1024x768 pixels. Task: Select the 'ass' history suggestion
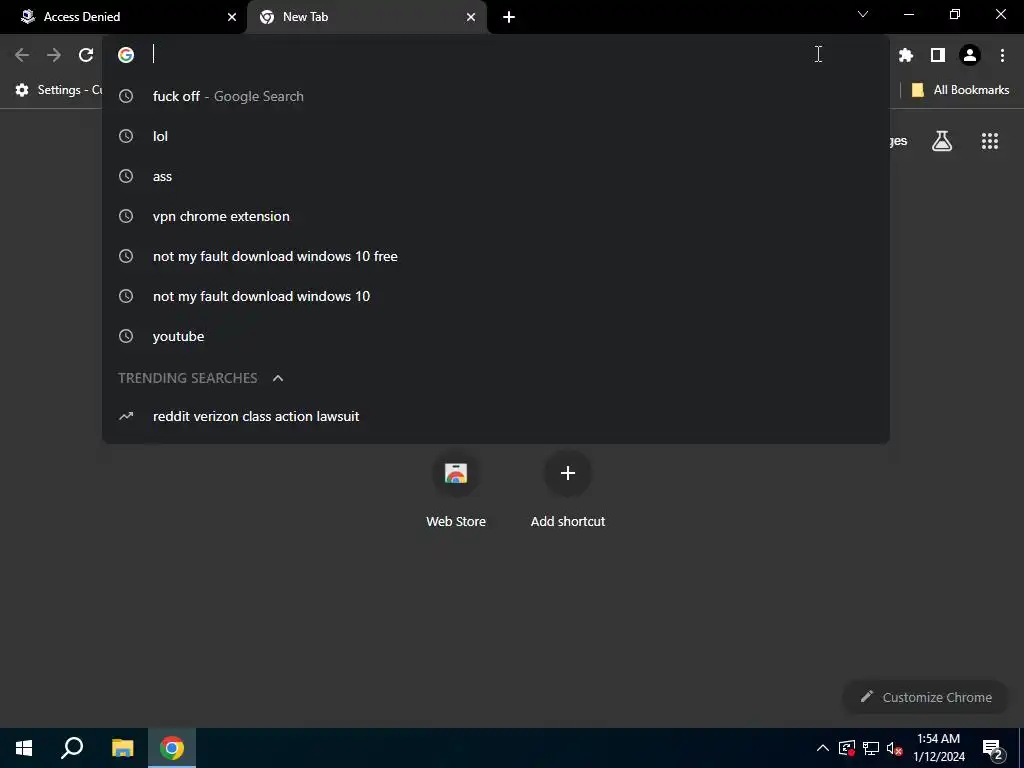pos(496,176)
